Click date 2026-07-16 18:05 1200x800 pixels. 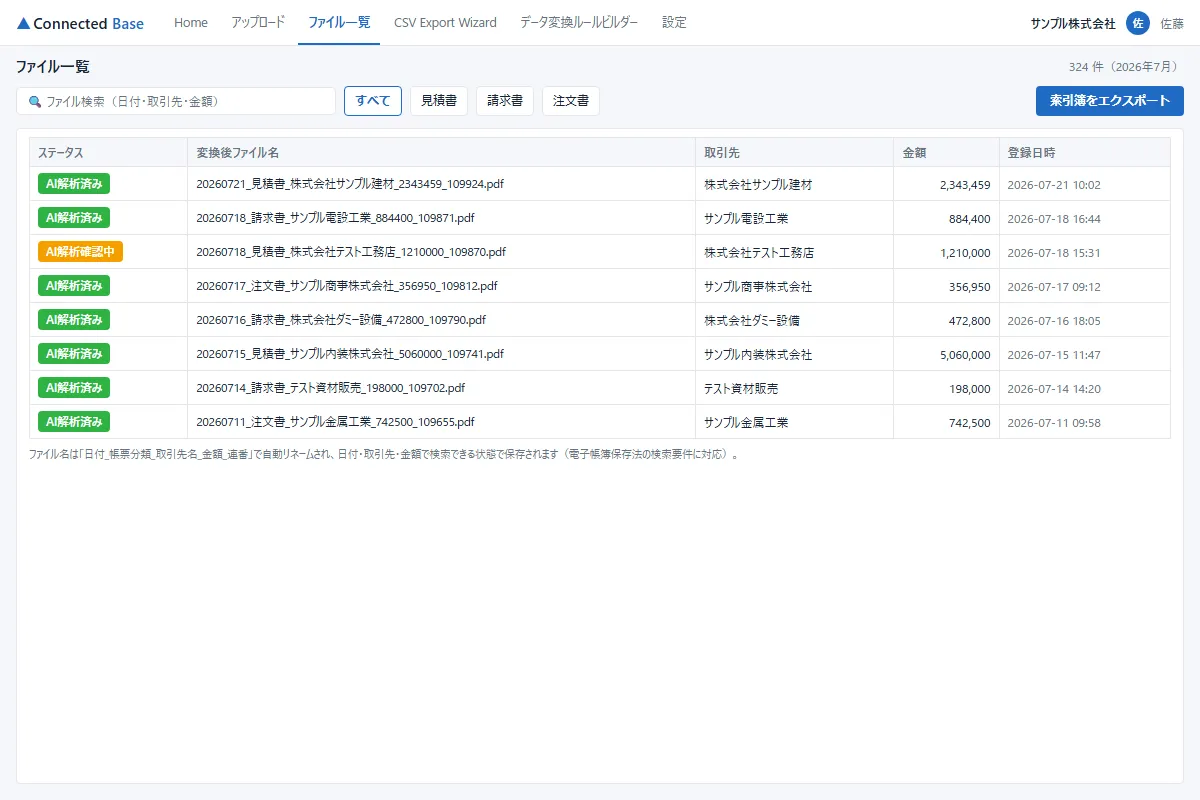point(1054,320)
